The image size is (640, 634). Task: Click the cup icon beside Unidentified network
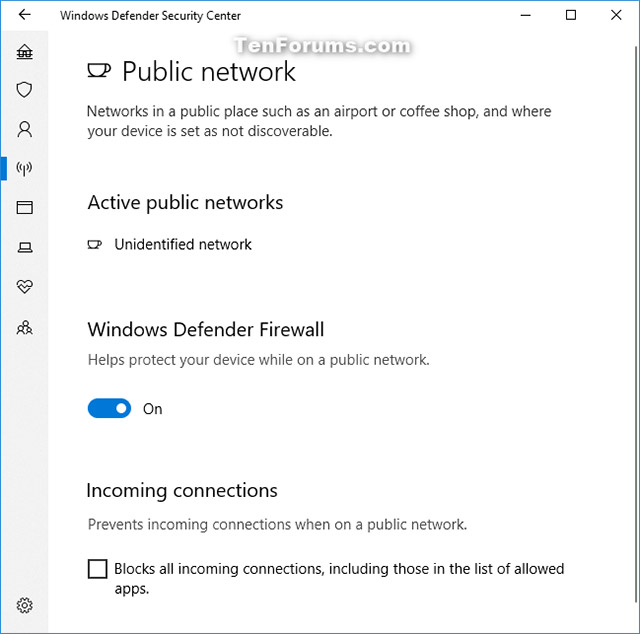[95, 245]
